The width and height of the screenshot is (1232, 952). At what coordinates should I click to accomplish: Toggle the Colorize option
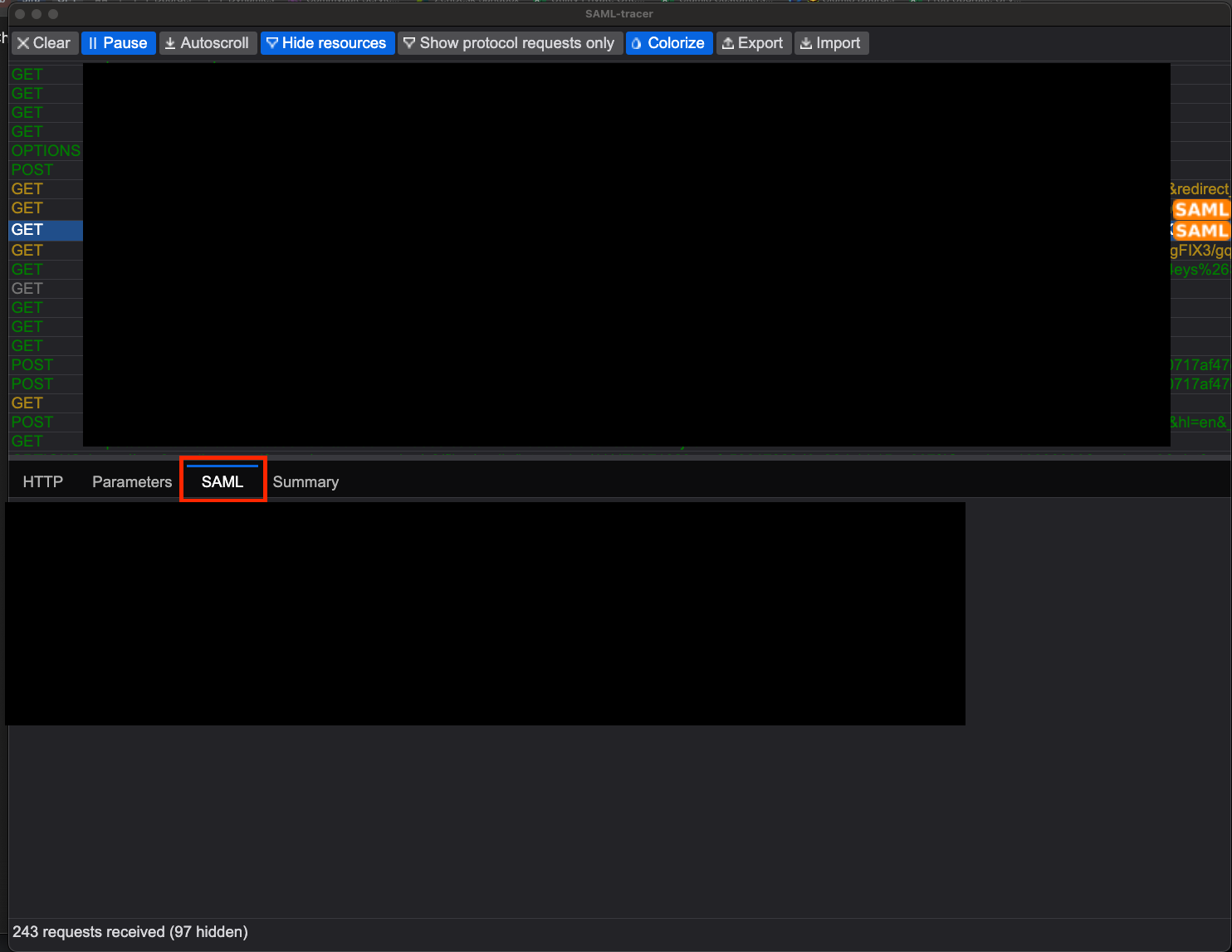[668, 43]
